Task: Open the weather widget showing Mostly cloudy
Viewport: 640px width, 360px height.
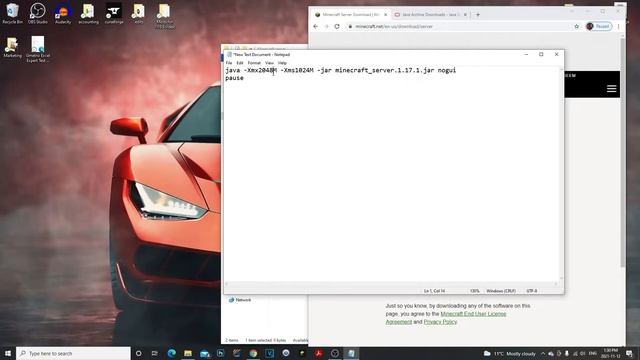Action: (509, 353)
